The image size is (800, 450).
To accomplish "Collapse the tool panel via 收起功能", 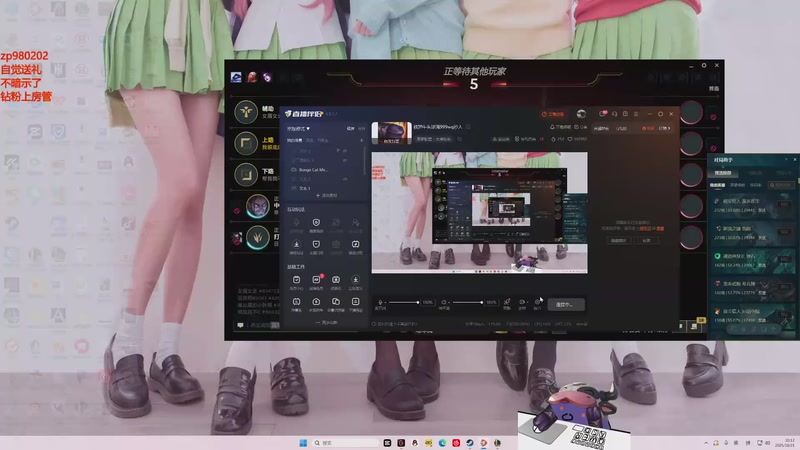I will 326,322.
